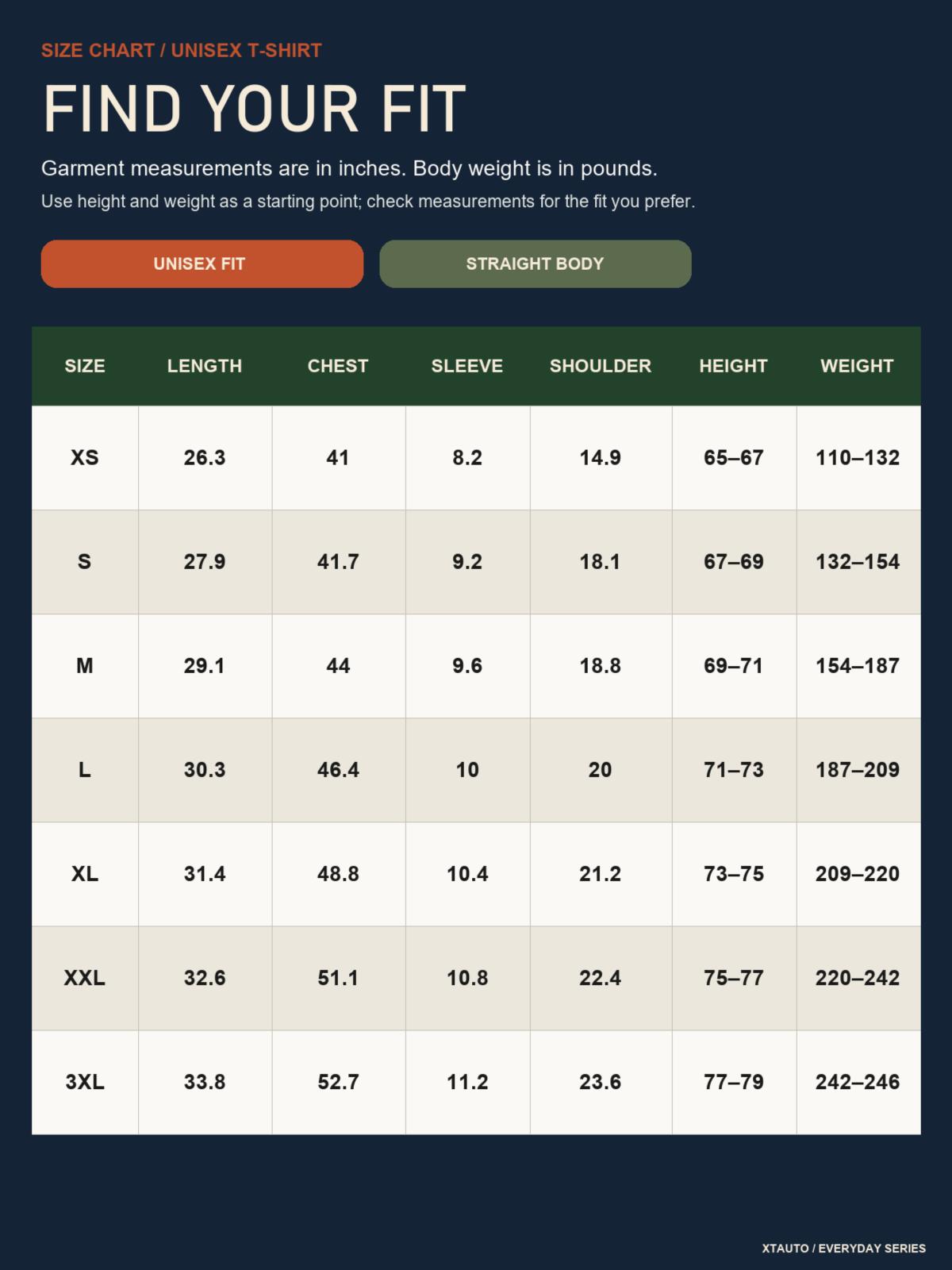952x1270 pixels.
Task: Select chest value 46.4 for size L
Action: pyautogui.click(x=338, y=770)
